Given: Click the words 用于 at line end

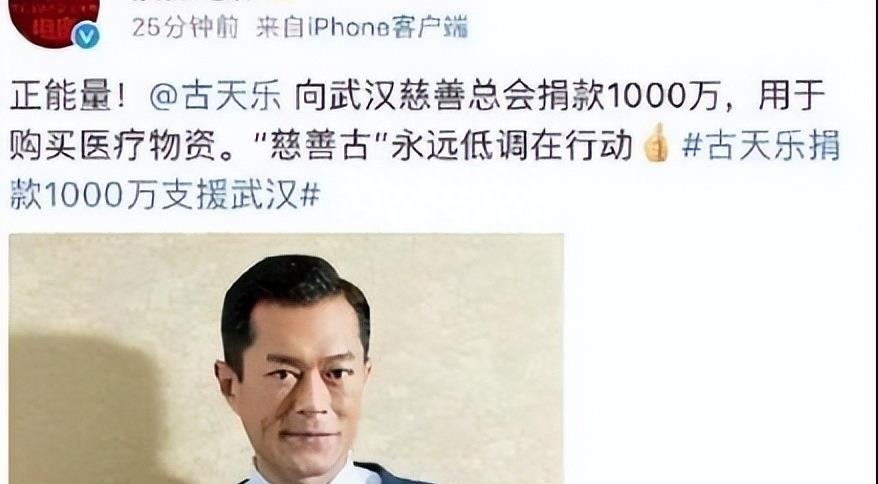Looking at the screenshot, I should click(x=792, y=96).
